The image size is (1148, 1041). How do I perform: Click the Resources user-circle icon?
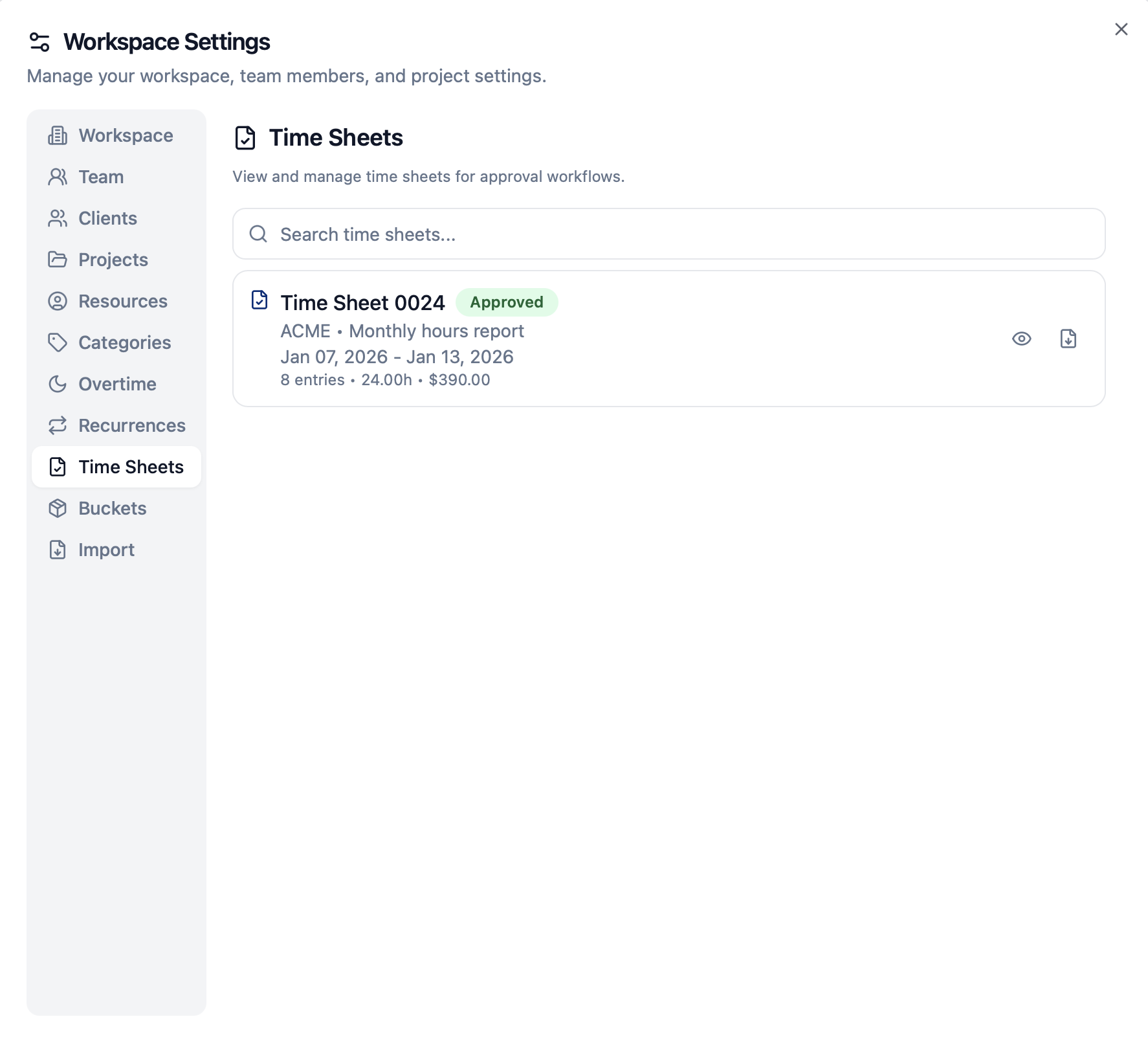click(x=58, y=301)
